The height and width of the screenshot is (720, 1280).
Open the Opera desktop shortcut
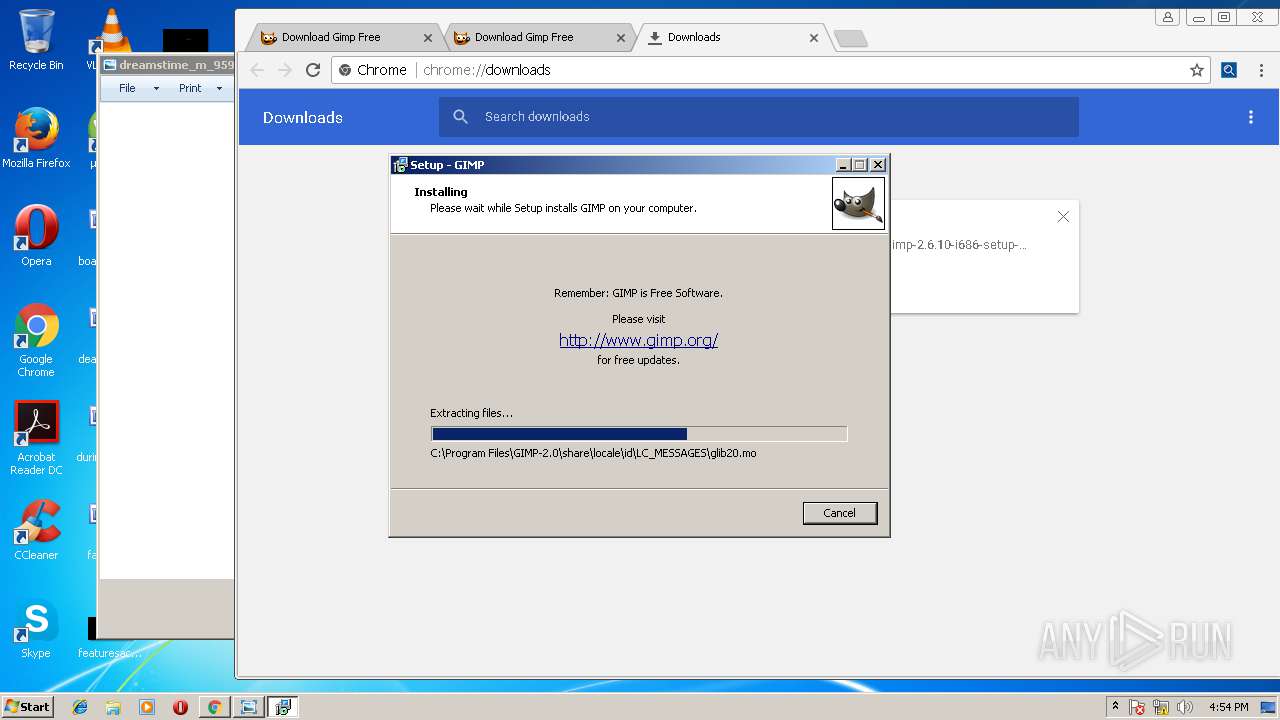(x=36, y=236)
